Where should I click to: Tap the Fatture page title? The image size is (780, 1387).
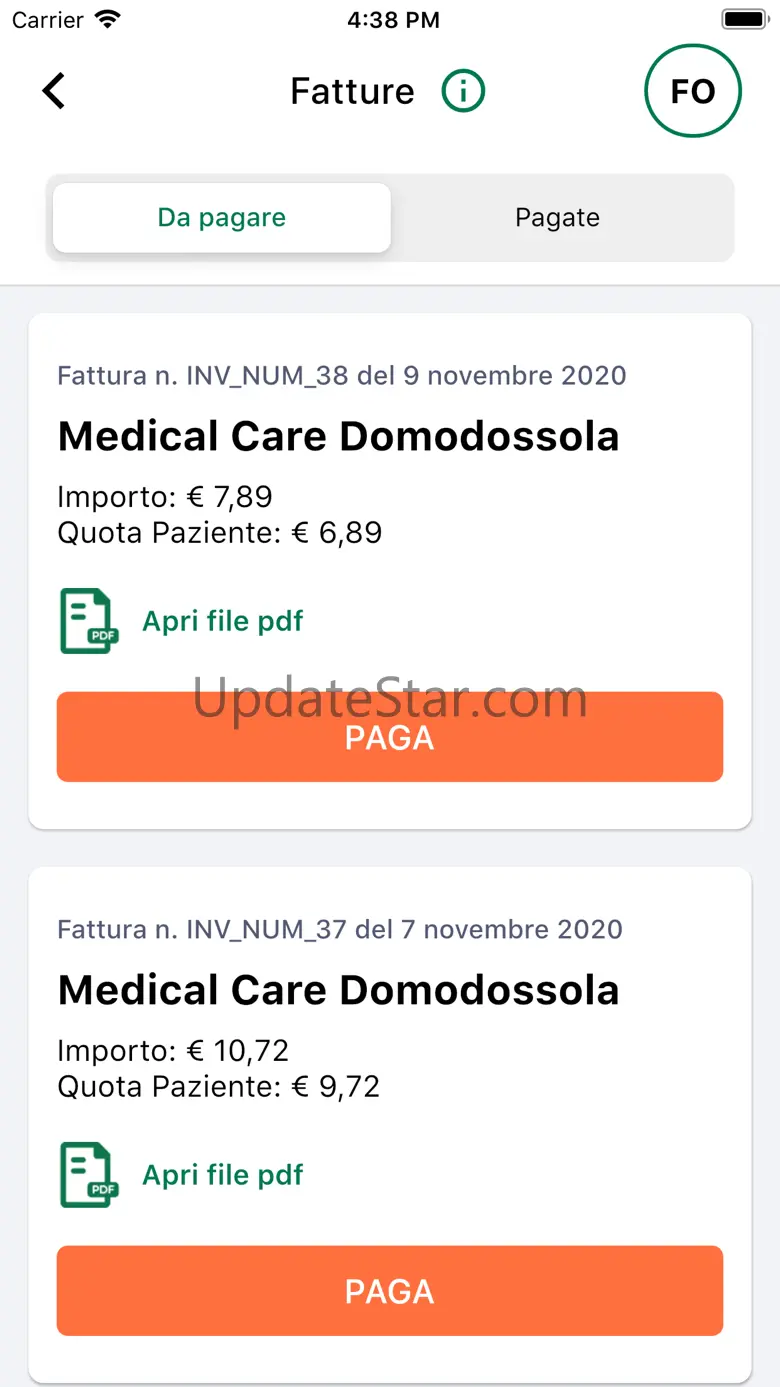[352, 92]
